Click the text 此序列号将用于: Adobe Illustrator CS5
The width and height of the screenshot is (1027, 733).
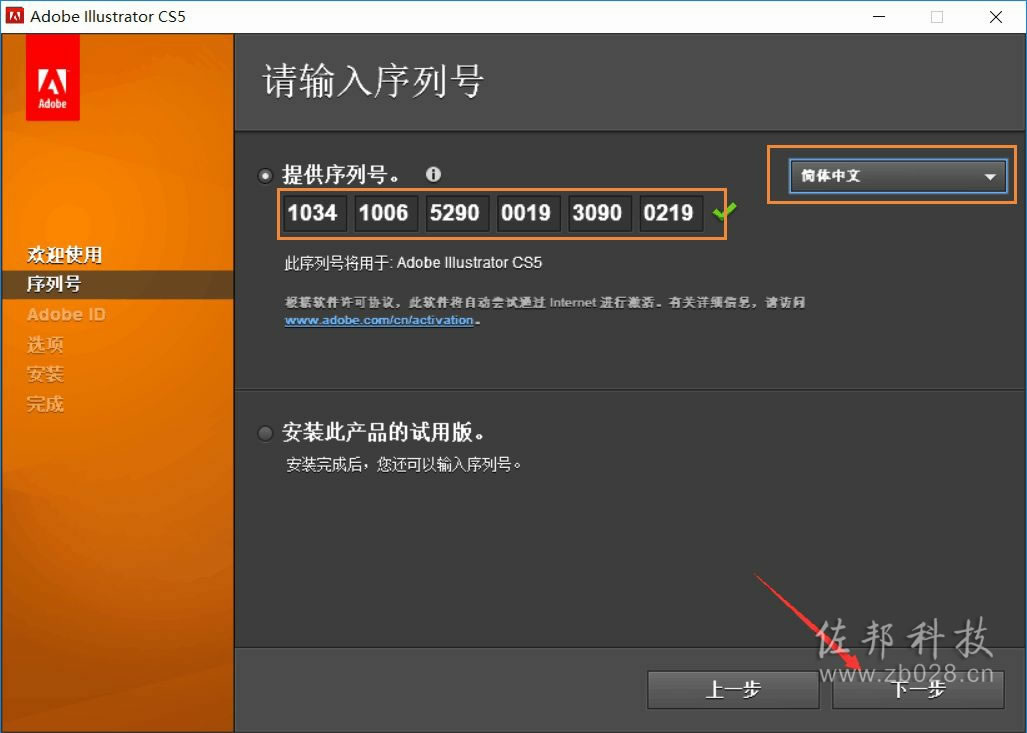click(x=413, y=263)
